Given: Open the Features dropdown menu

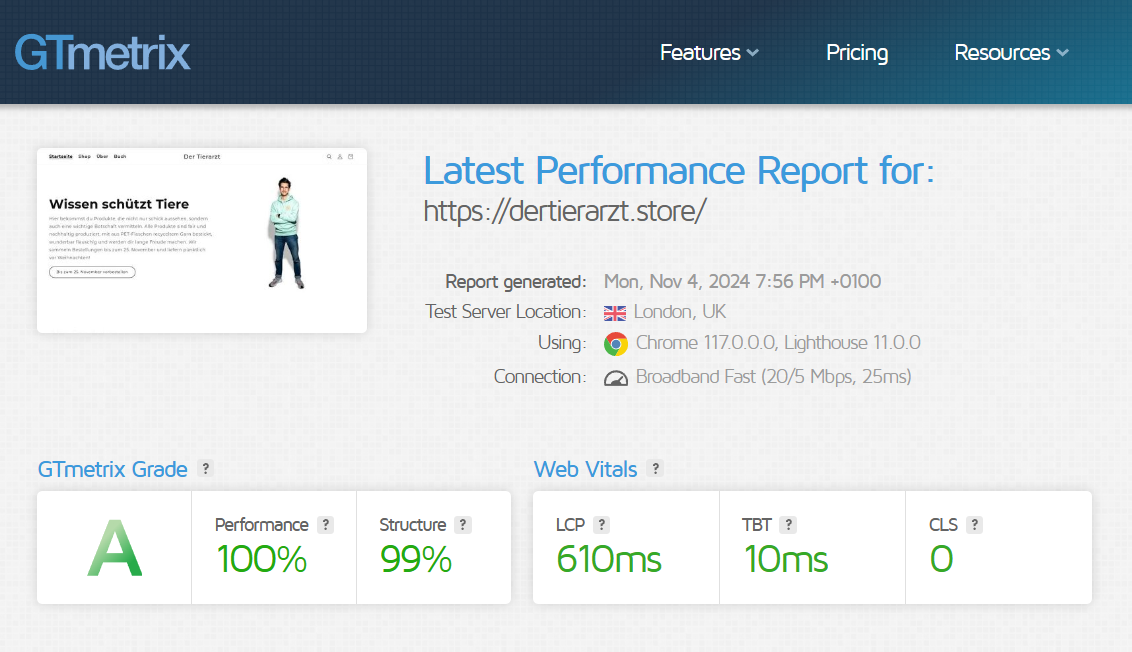Looking at the screenshot, I should click(709, 53).
